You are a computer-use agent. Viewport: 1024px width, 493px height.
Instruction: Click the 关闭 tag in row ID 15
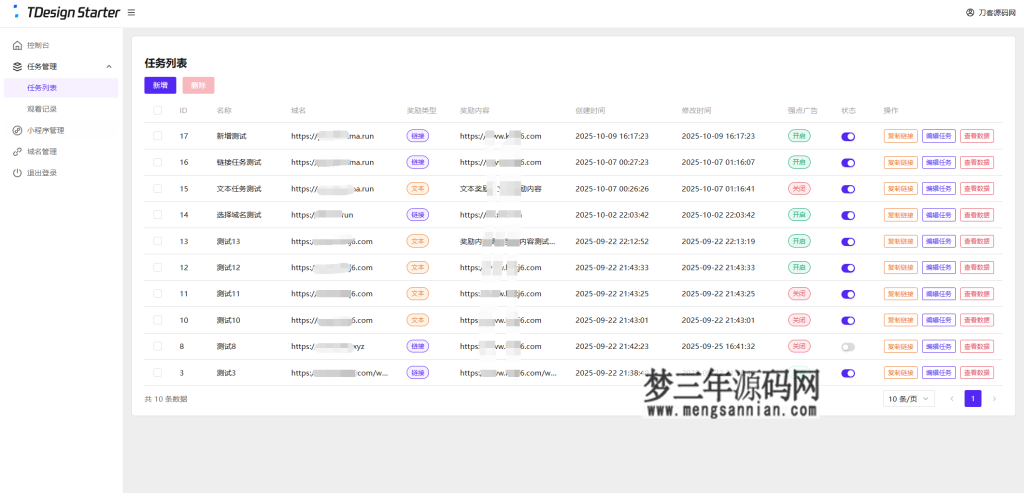click(799, 189)
